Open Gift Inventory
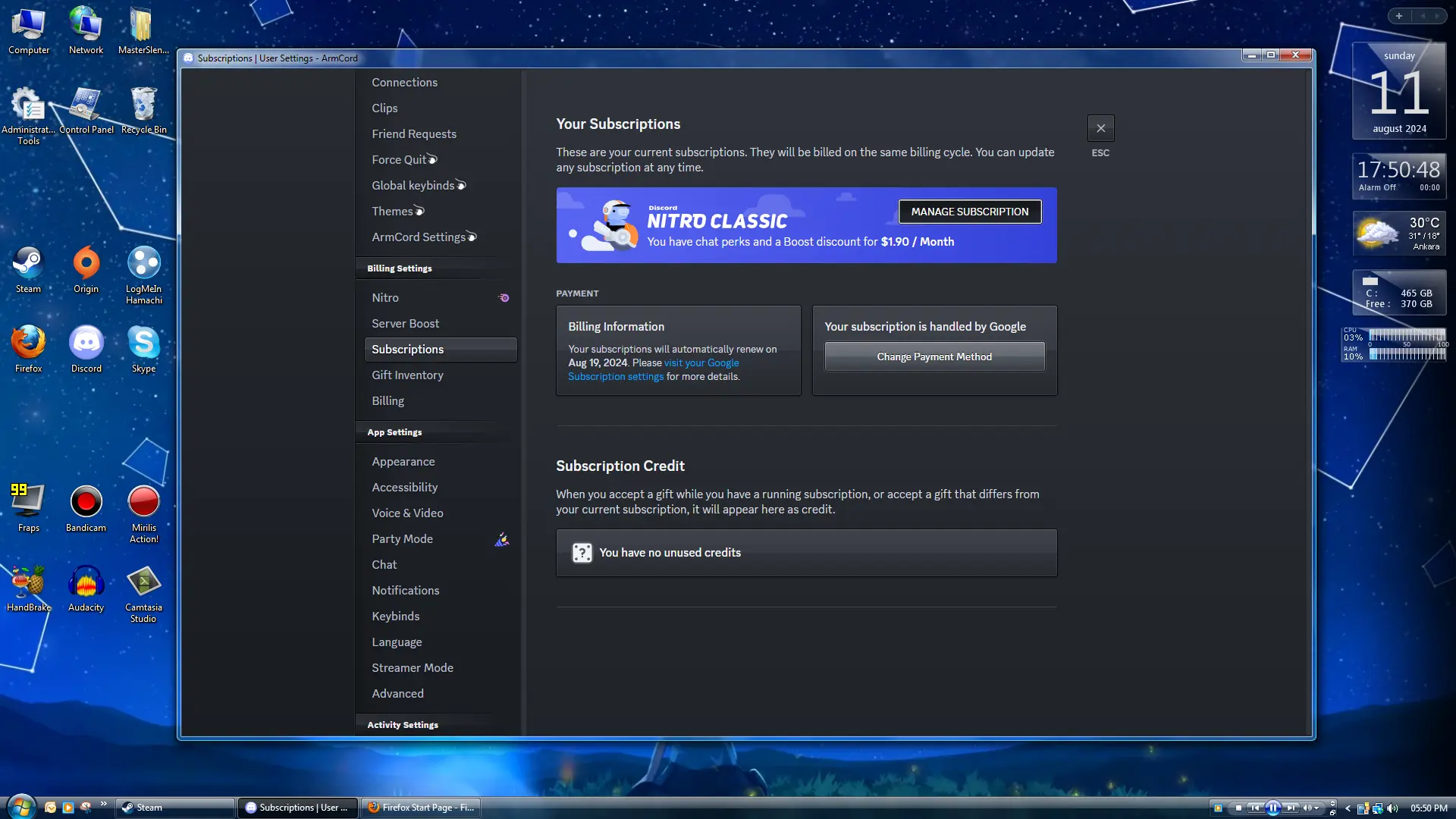This screenshot has height=819, width=1456. tap(407, 375)
